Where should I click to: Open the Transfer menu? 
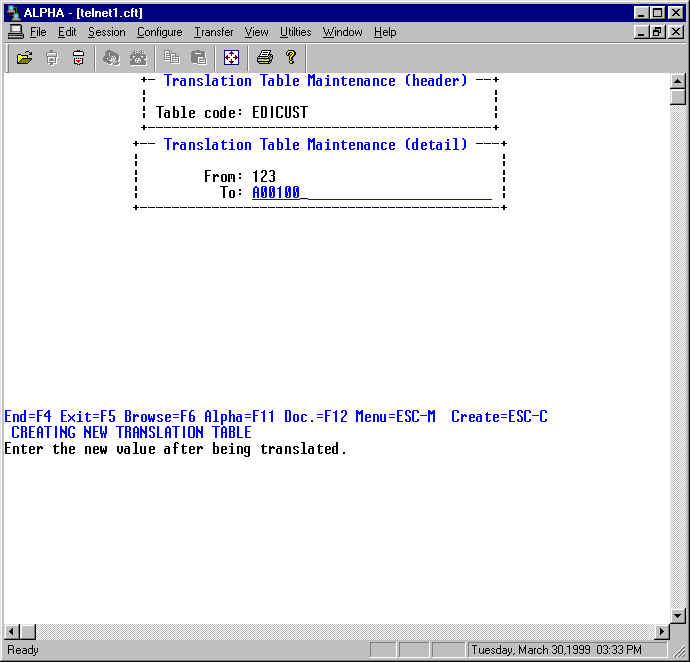[213, 32]
